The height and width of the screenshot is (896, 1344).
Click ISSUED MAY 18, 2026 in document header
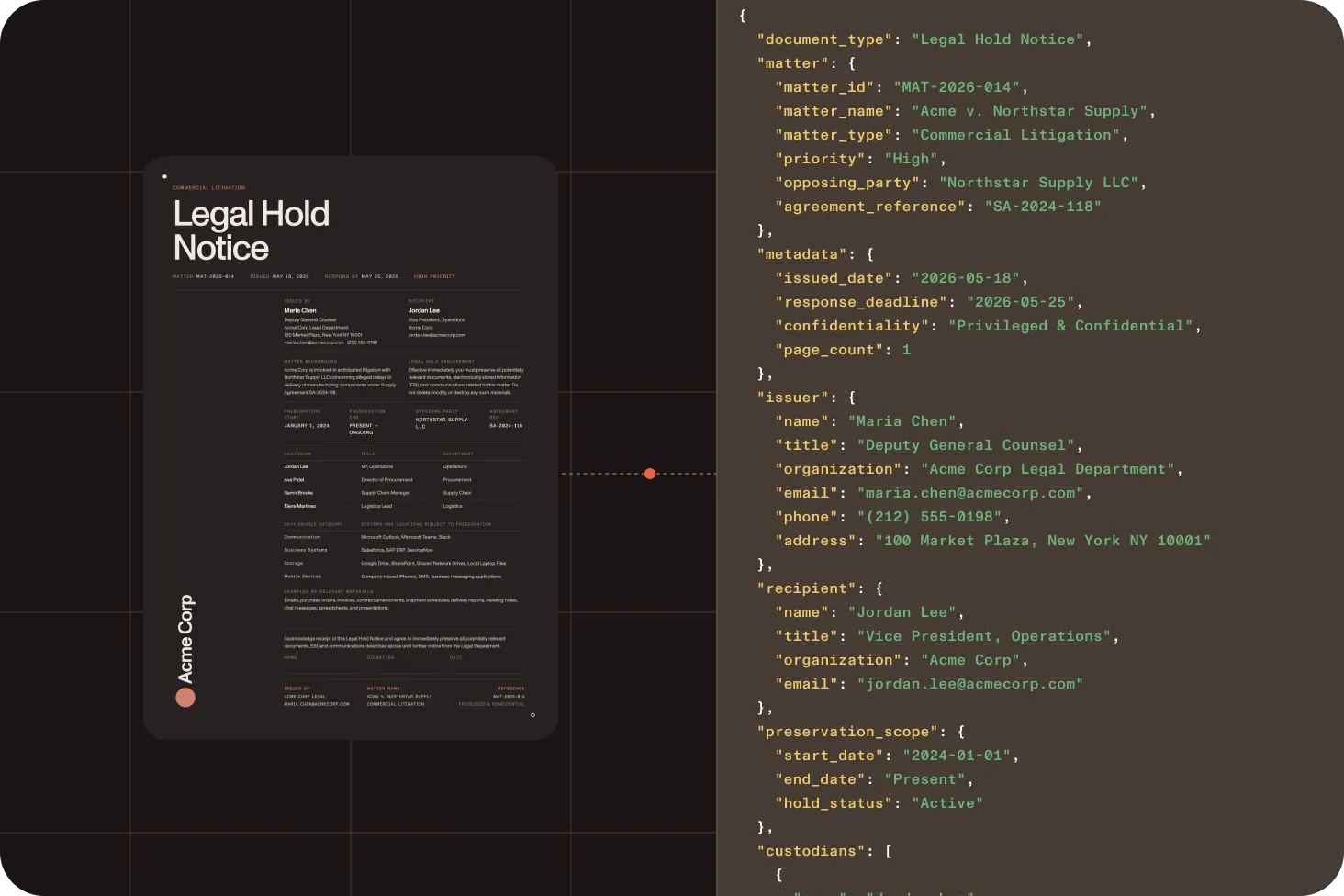tap(279, 276)
